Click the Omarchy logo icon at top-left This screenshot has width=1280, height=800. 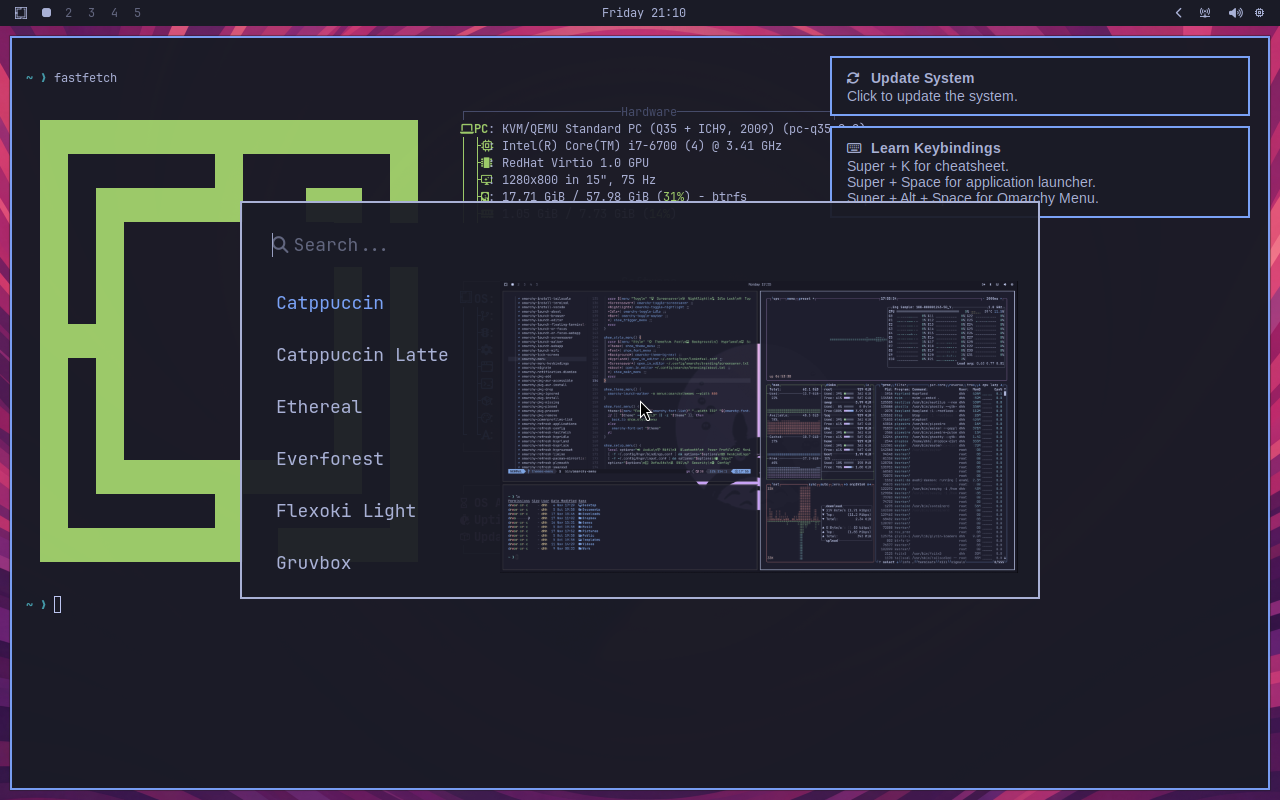21,12
